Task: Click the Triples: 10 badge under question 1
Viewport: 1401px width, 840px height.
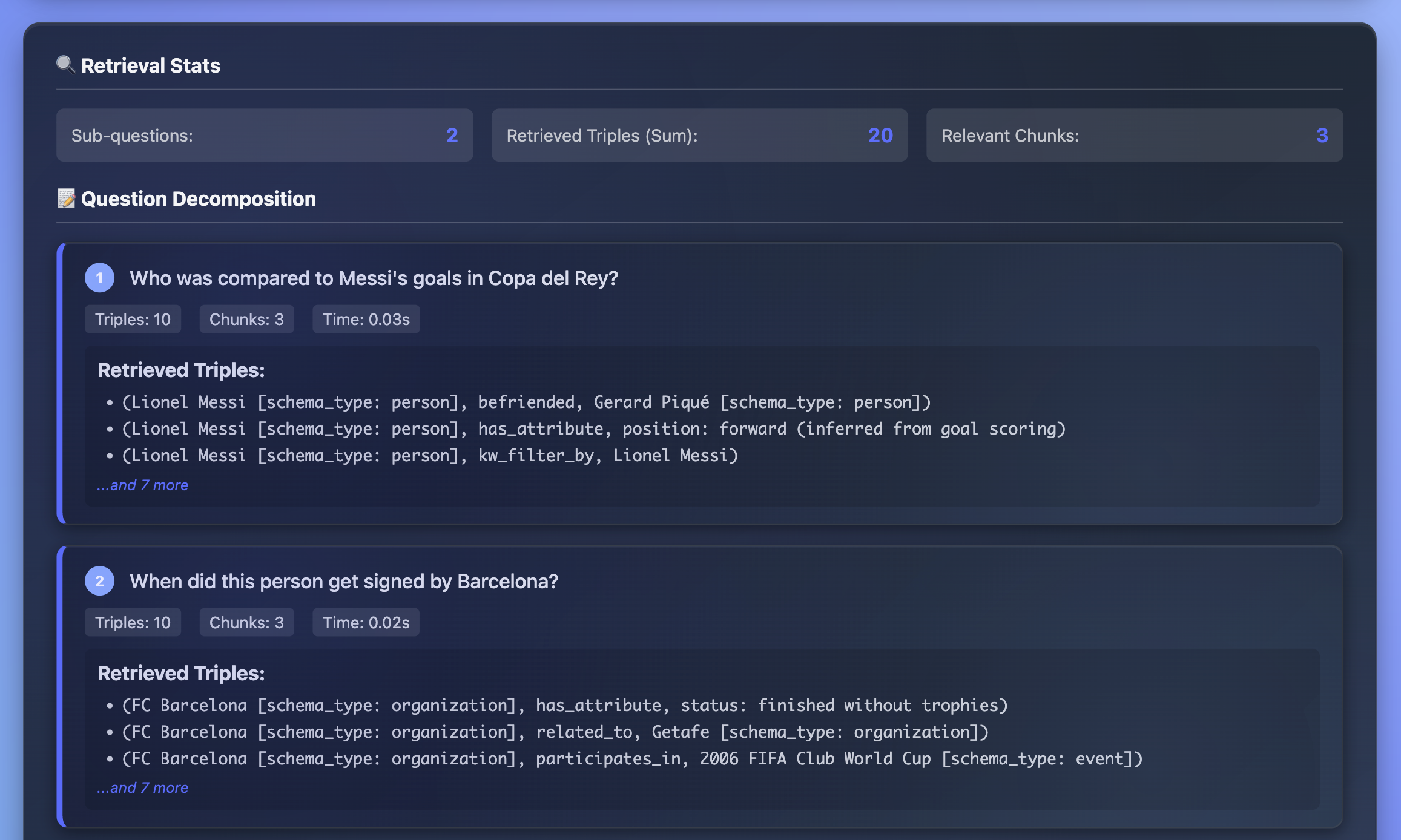Action: point(133,319)
